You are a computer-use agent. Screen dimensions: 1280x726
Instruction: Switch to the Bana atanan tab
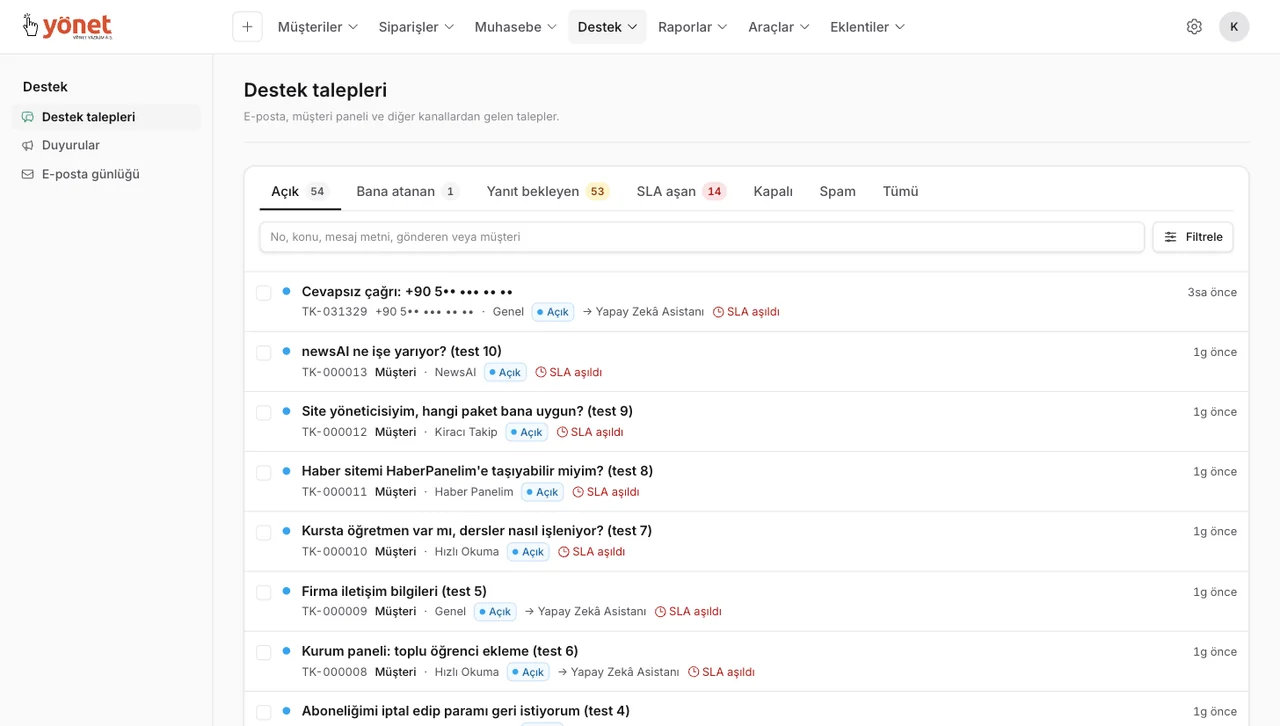[x=407, y=191]
